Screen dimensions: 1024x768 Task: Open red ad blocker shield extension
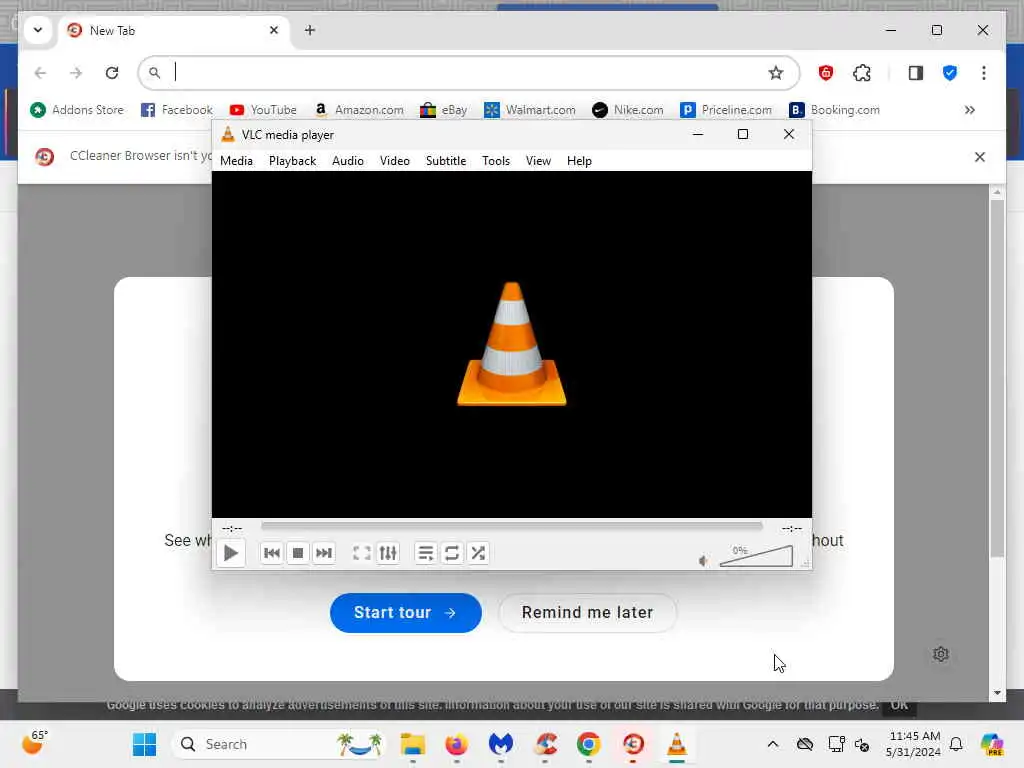click(x=825, y=72)
